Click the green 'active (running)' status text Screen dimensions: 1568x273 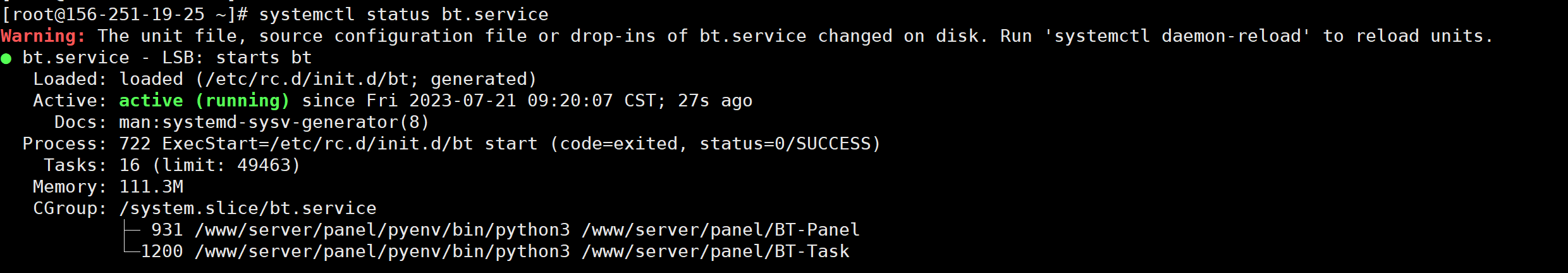(204, 101)
